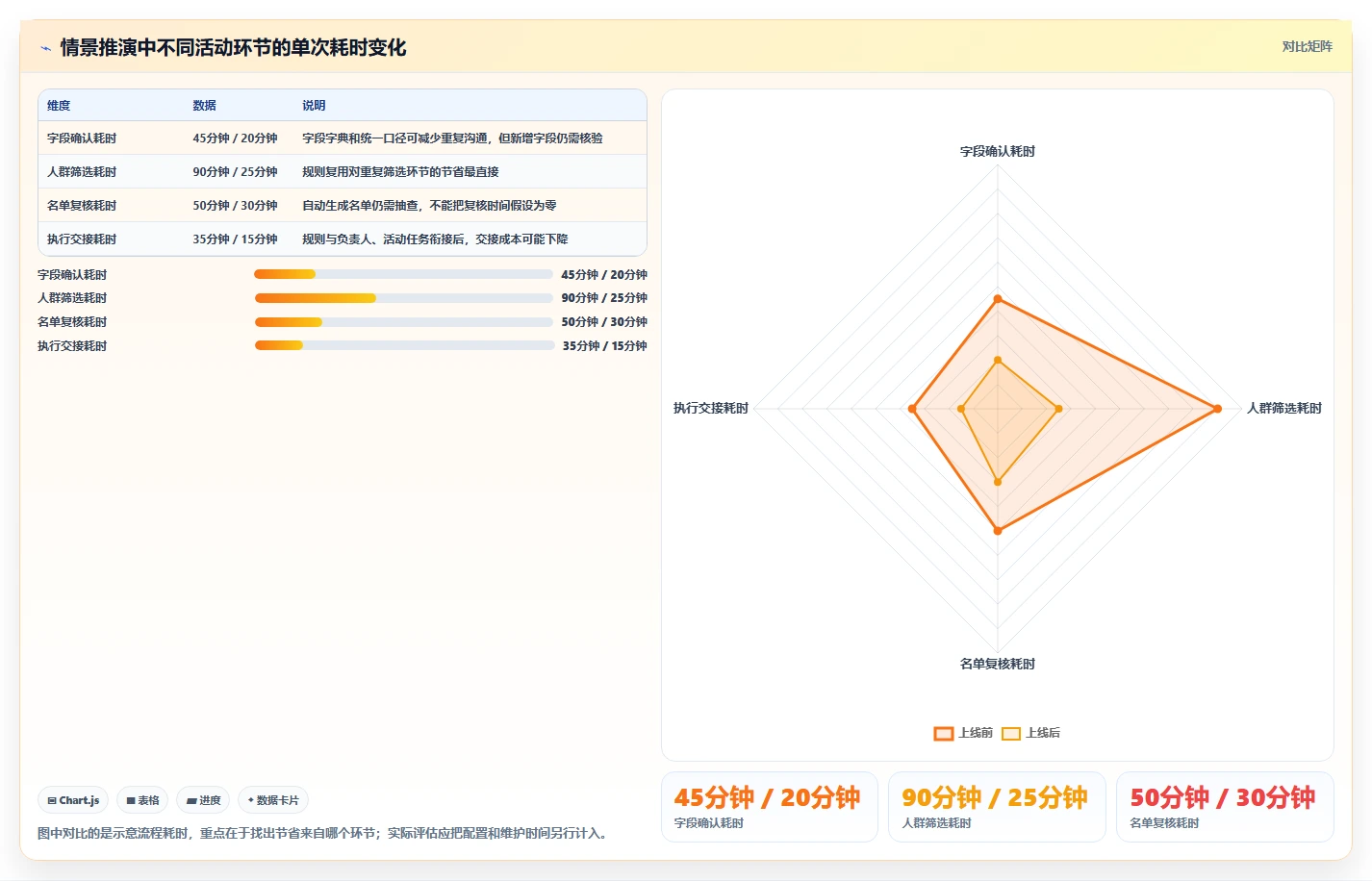The width and height of the screenshot is (1372, 881).
Task: Toggle the 上线后 legend series
Action: click(1030, 733)
